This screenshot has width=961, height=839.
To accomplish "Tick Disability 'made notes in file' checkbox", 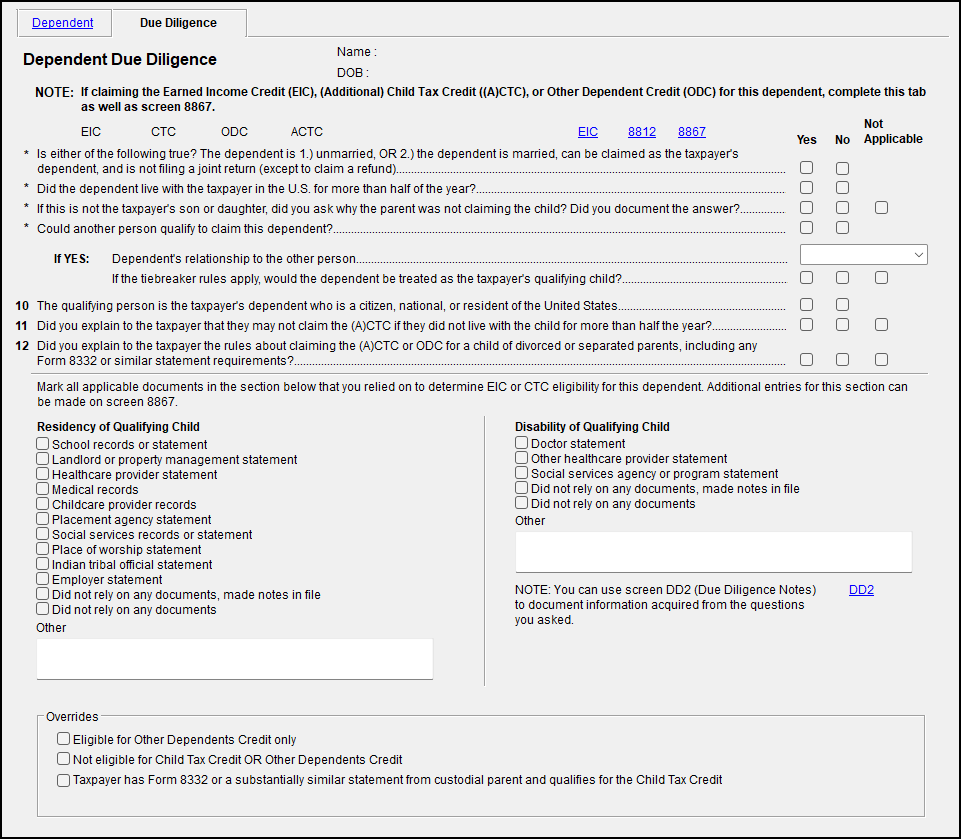I will (x=522, y=488).
